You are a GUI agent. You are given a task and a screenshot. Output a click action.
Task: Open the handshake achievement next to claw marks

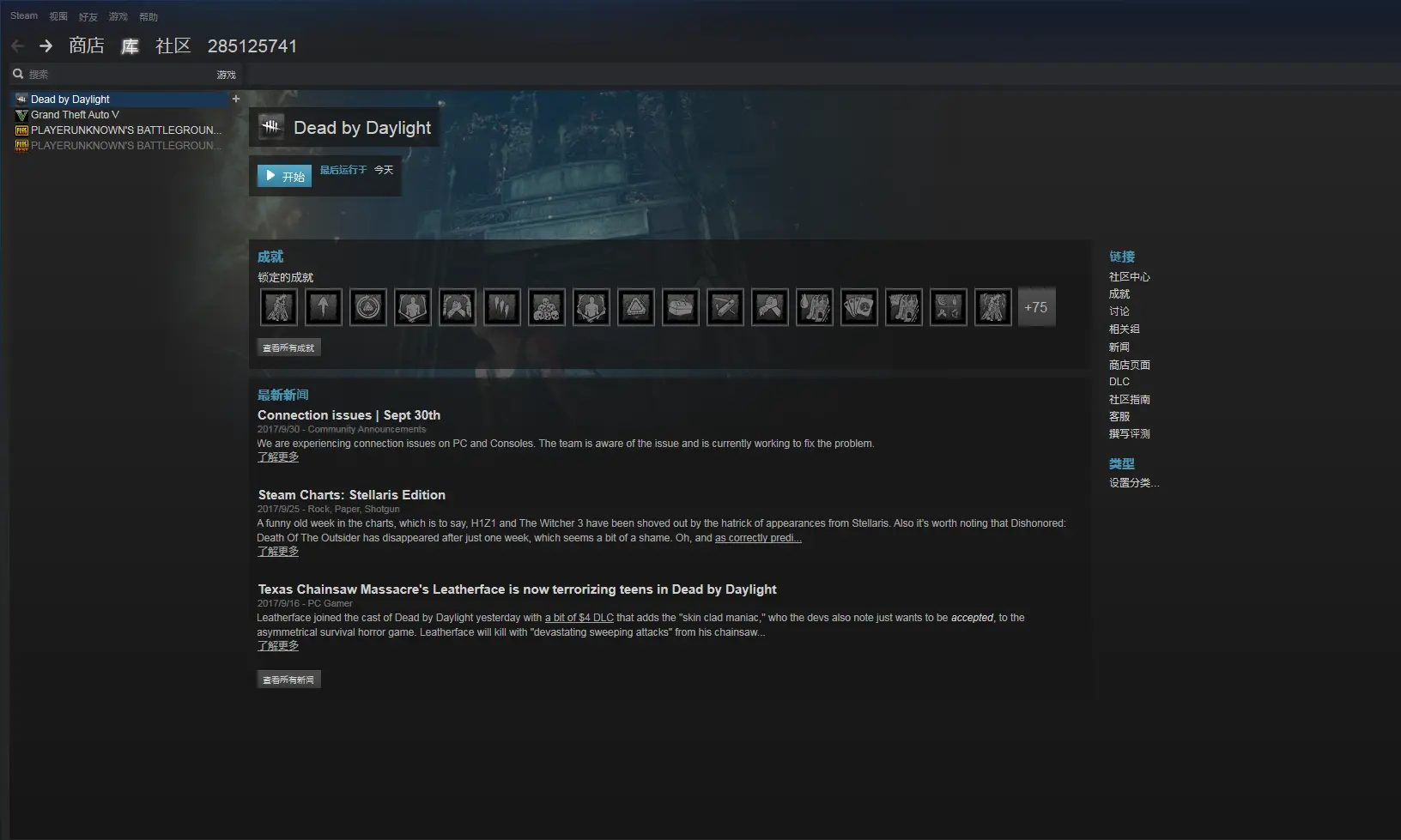458,307
